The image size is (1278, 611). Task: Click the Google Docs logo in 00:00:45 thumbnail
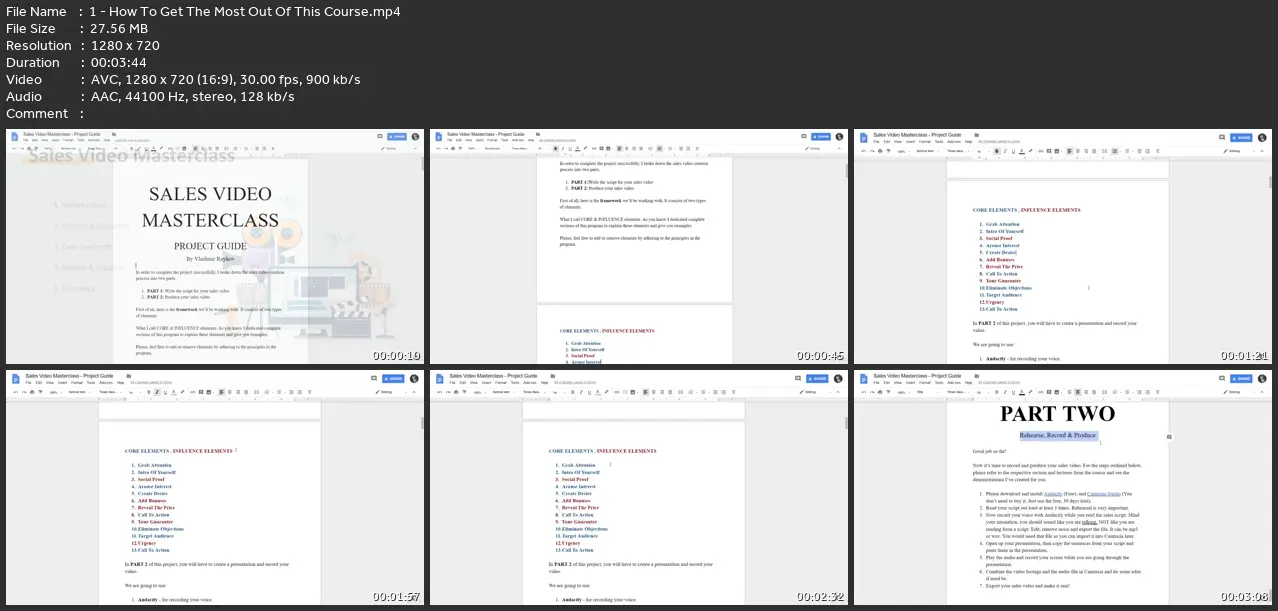coord(439,137)
